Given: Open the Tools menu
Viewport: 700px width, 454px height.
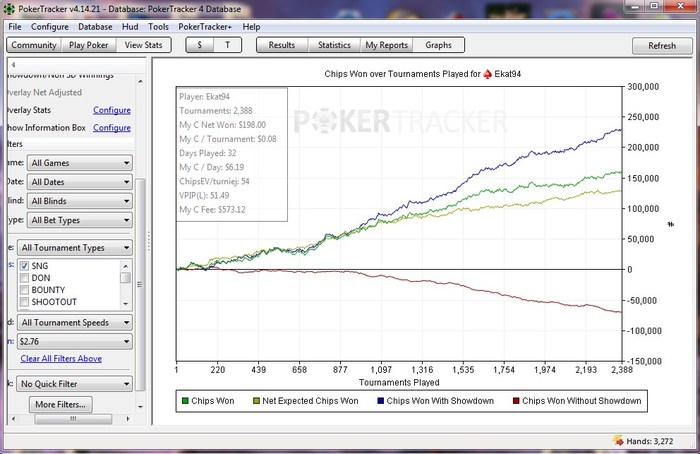Looking at the screenshot, I should click(x=158, y=27).
